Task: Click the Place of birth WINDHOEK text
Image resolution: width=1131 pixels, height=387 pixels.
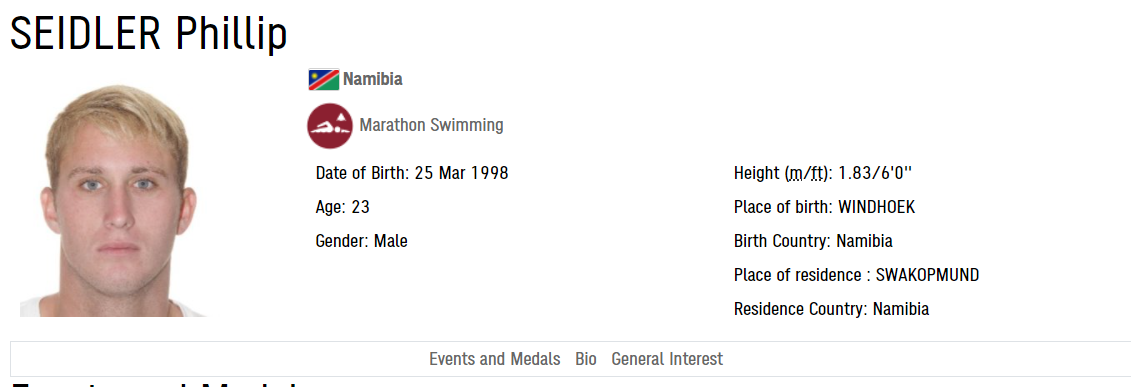Action: point(824,208)
